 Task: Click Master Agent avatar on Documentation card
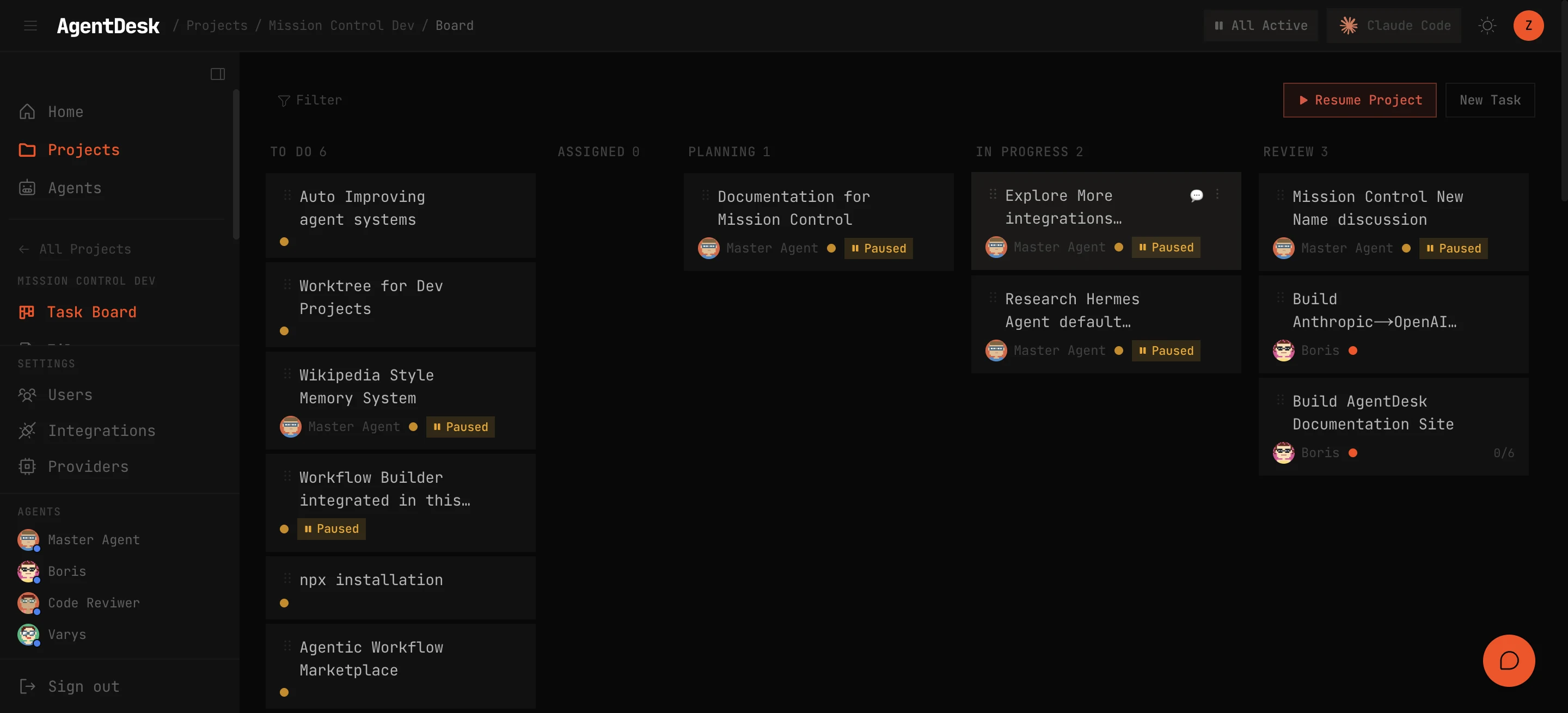(x=708, y=248)
